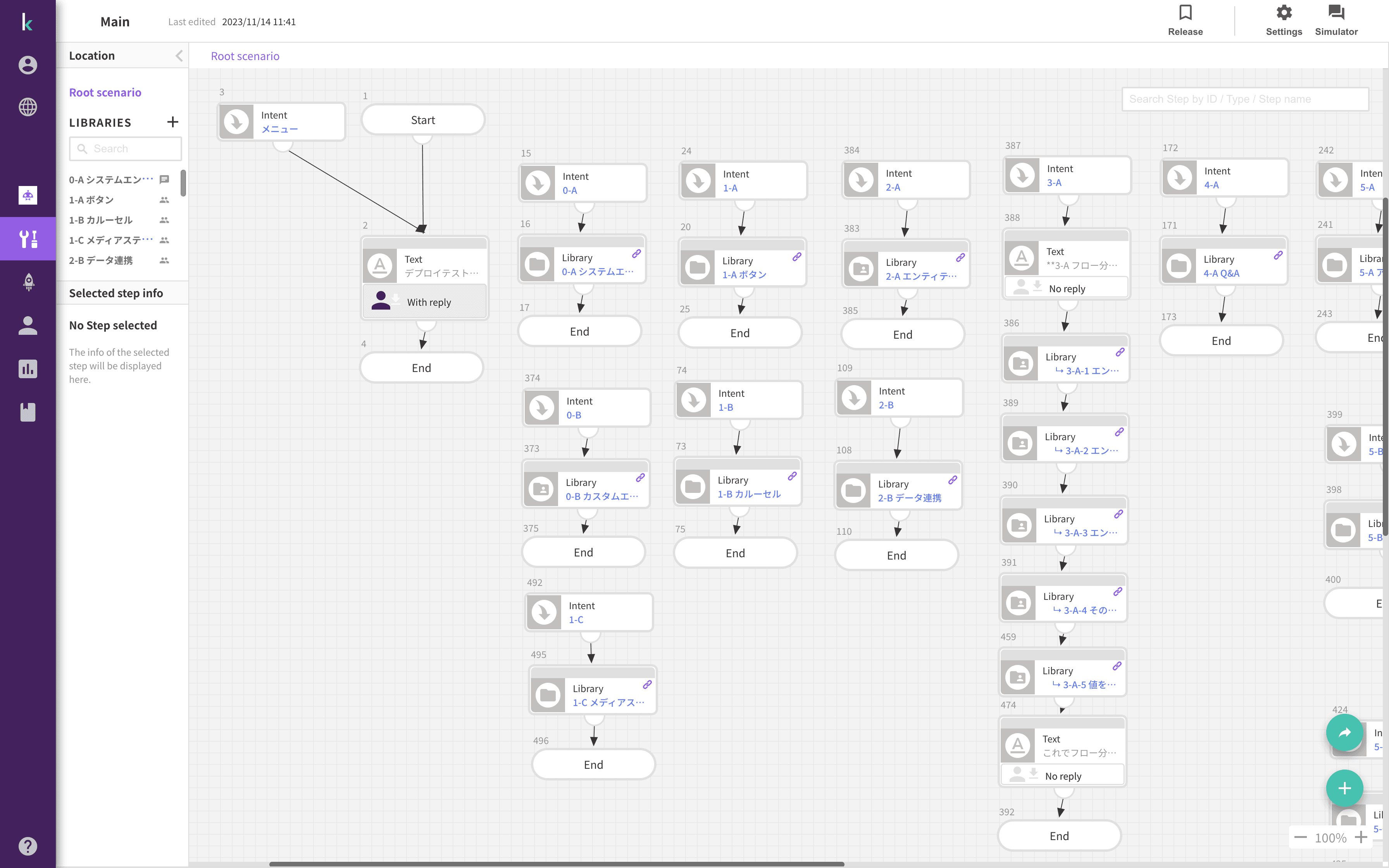Viewport: 1389px width, 868px height.
Task: Select Intent 2-B step
Action: coord(899,397)
